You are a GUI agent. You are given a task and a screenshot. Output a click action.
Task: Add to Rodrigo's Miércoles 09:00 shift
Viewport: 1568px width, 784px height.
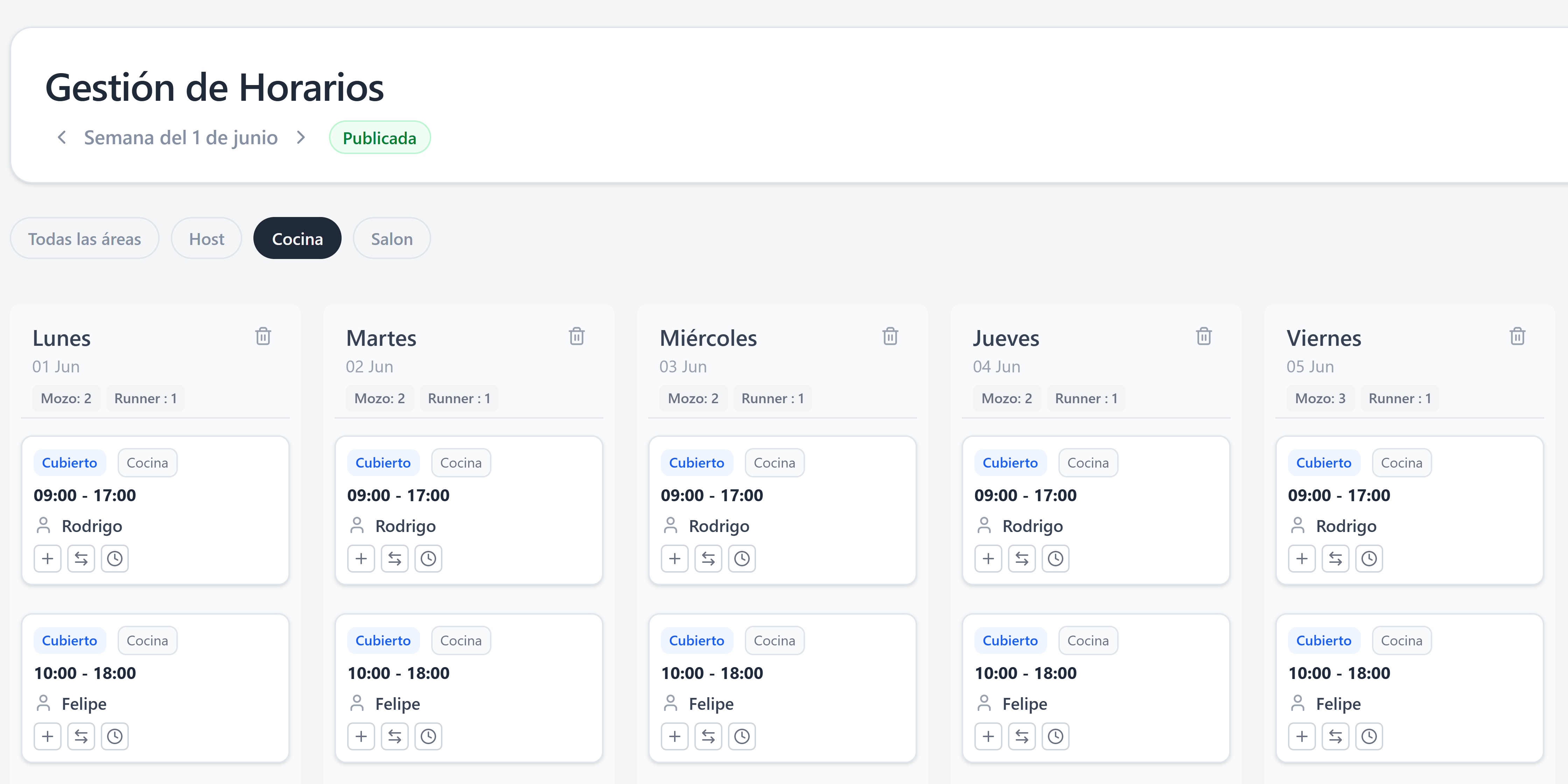[674, 558]
